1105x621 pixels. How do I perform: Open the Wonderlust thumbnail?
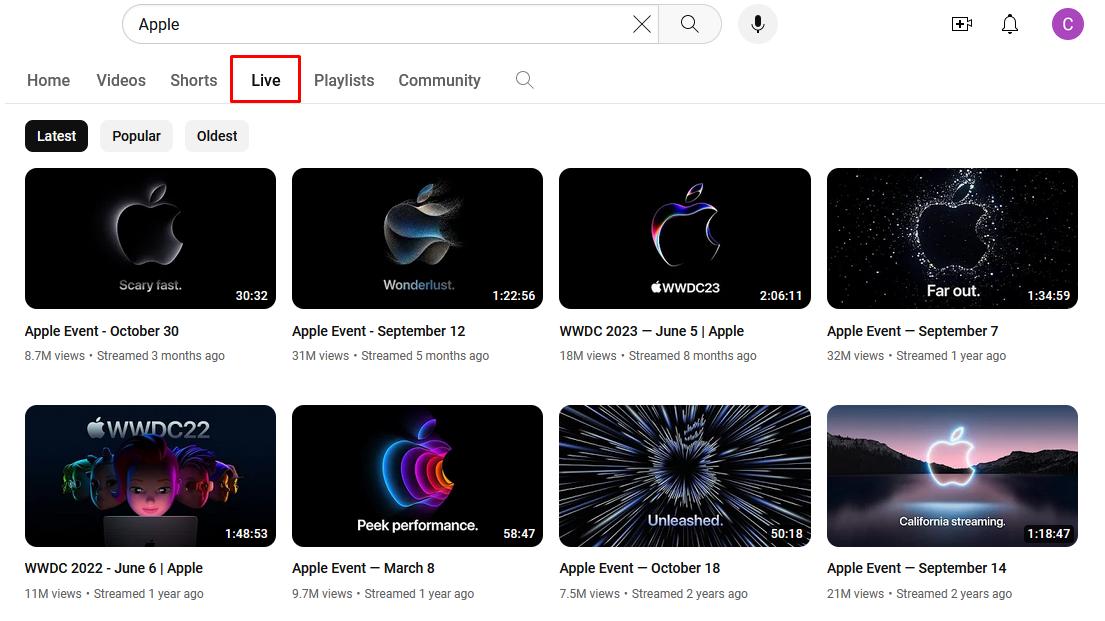[x=417, y=238]
